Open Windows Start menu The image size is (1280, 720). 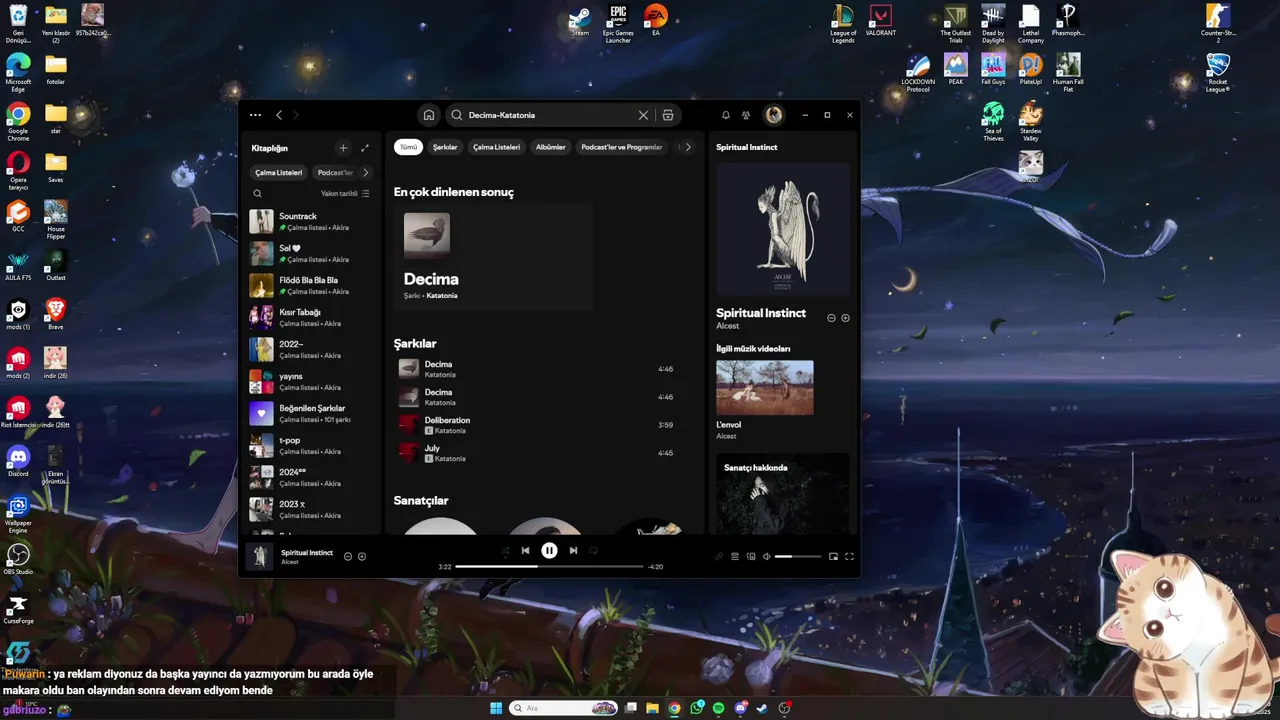[x=495, y=708]
